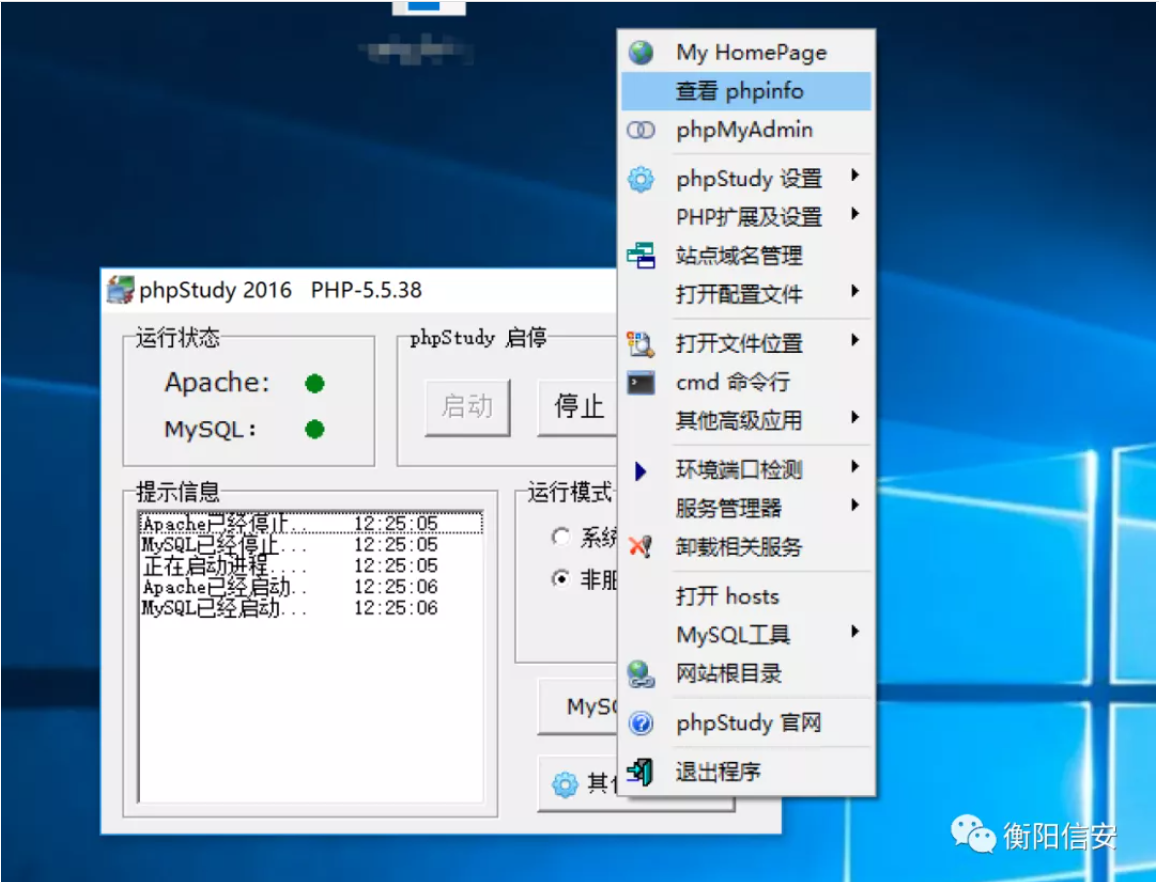Expand 其他高级应用 submenu arrow

pyautogui.click(x=855, y=418)
